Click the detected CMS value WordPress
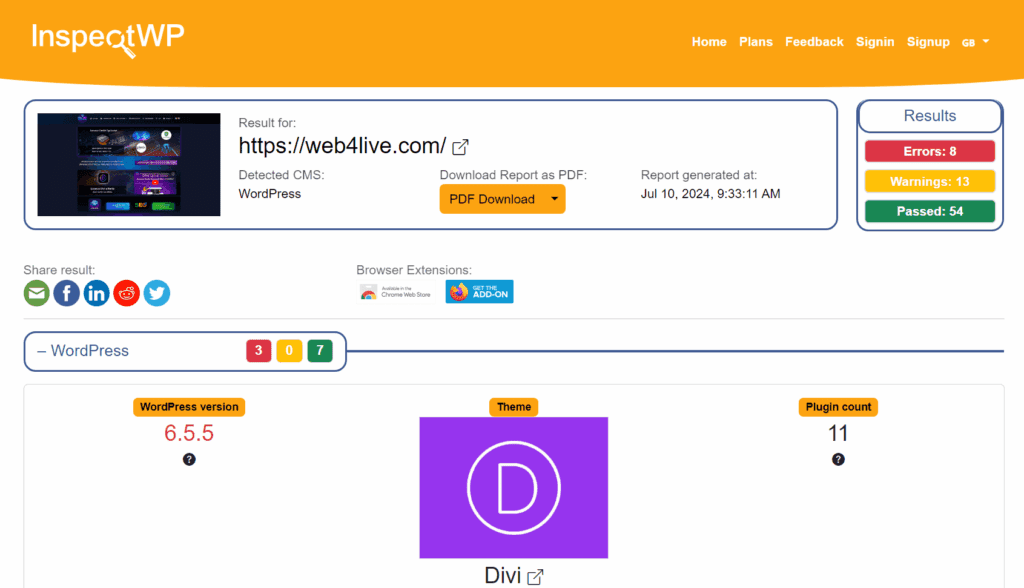This screenshot has width=1024, height=588. tap(270, 194)
